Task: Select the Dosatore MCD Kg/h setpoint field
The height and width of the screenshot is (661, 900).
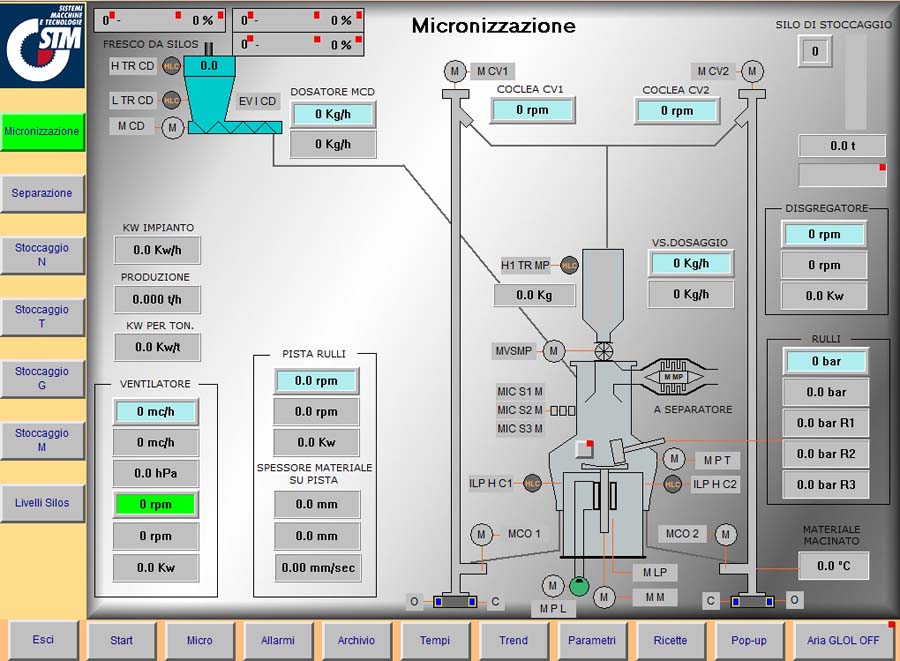Action: click(332, 114)
